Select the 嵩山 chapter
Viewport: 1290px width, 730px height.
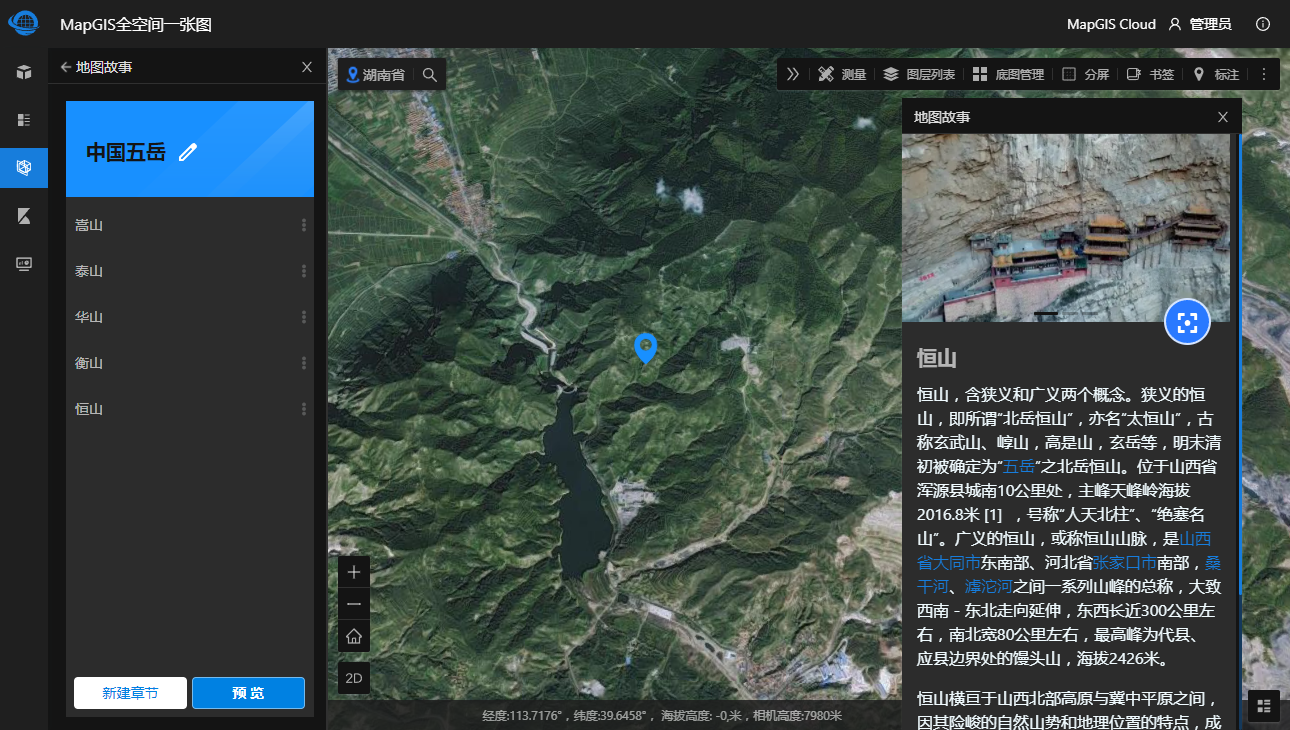click(x=190, y=225)
